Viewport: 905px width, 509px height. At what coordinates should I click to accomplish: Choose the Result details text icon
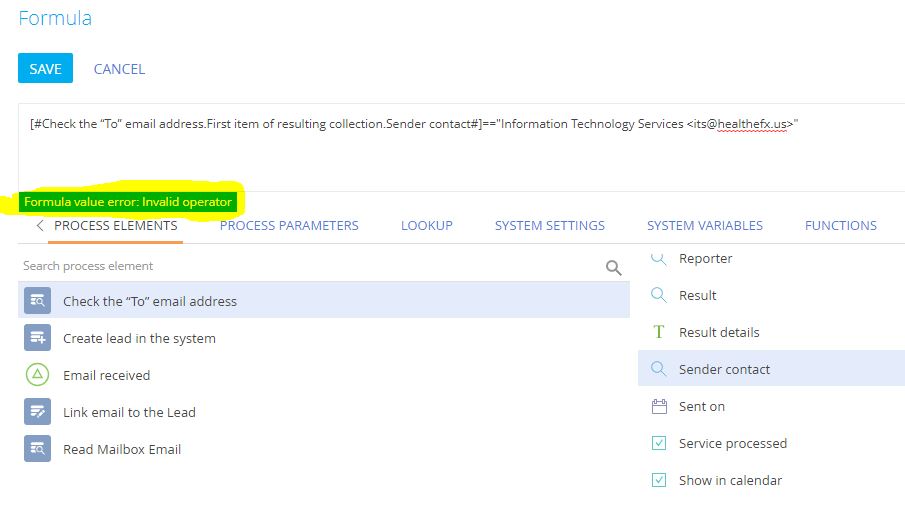[x=659, y=332]
